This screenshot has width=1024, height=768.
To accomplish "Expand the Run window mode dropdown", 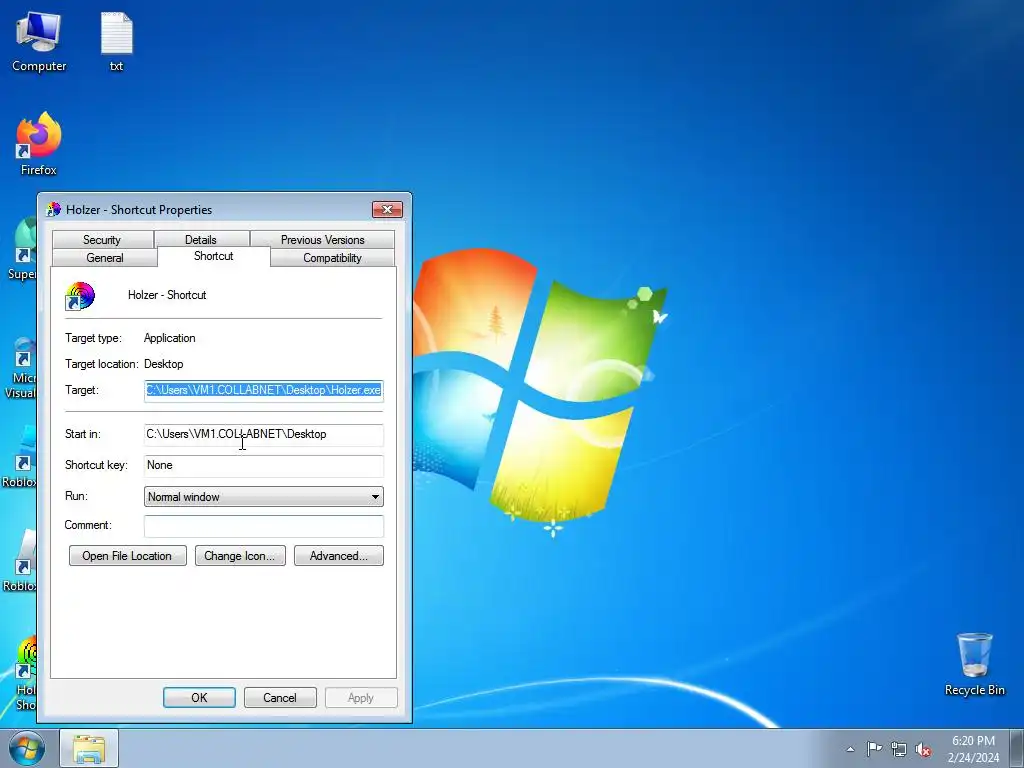I will (x=264, y=497).
